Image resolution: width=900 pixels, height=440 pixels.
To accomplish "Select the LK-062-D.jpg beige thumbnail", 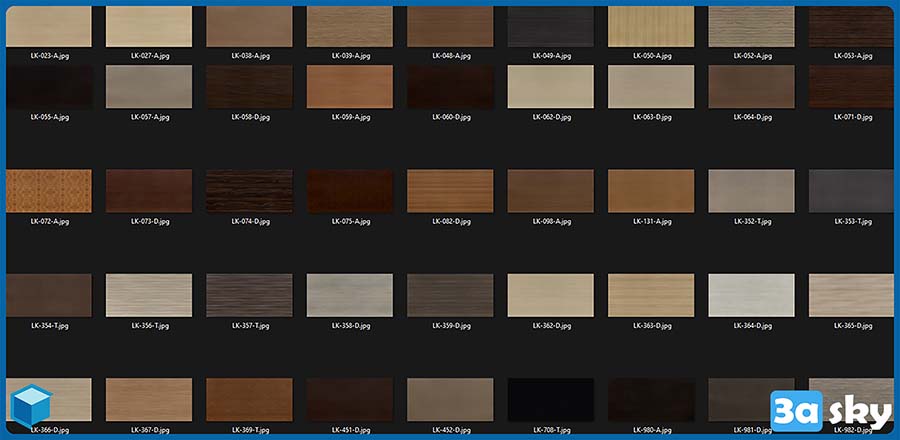I will (551, 87).
